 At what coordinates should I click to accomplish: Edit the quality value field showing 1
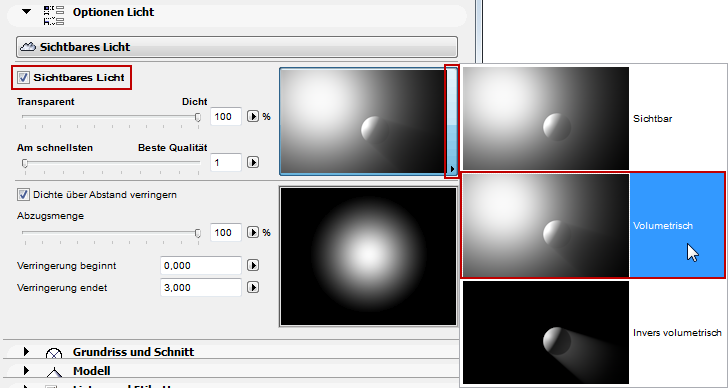[x=226, y=162]
